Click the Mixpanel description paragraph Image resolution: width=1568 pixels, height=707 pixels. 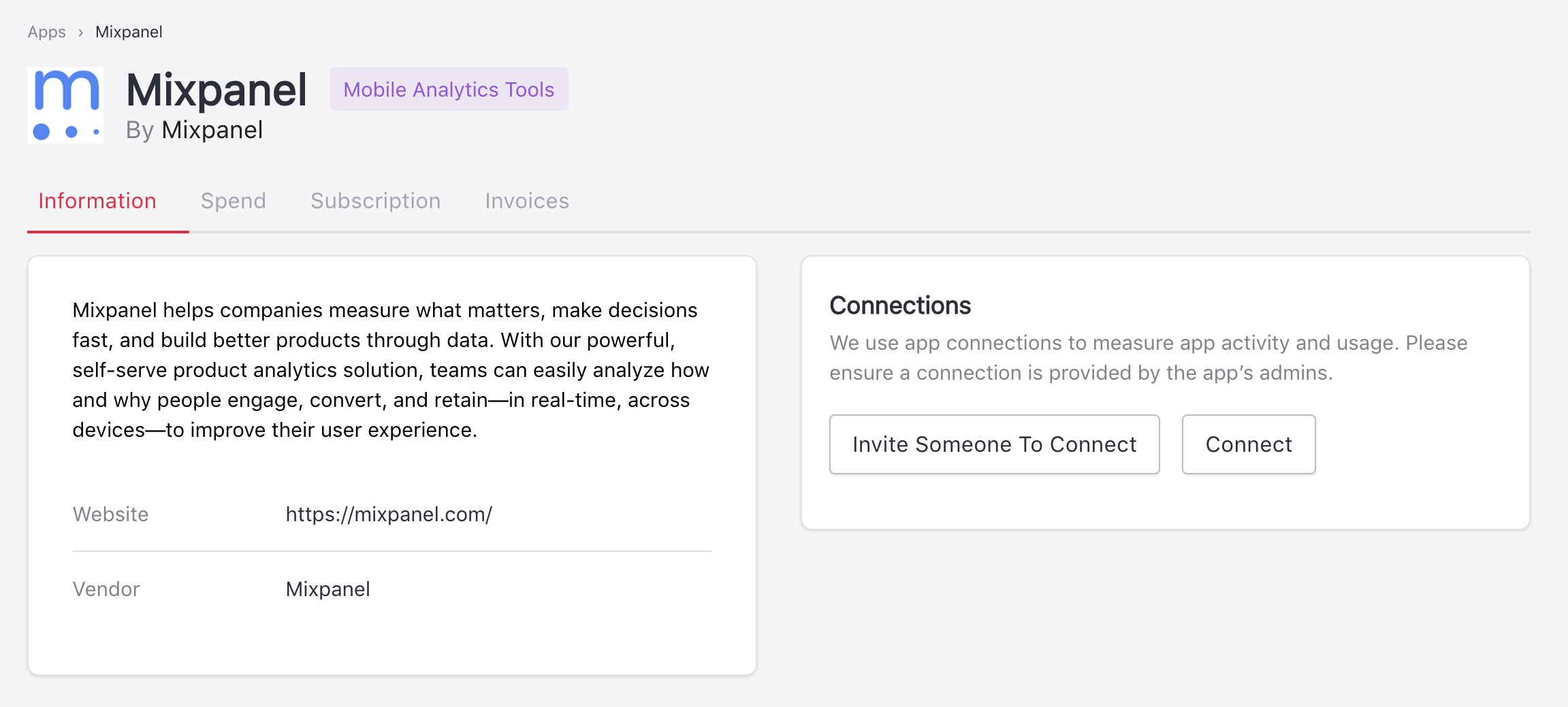391,369
